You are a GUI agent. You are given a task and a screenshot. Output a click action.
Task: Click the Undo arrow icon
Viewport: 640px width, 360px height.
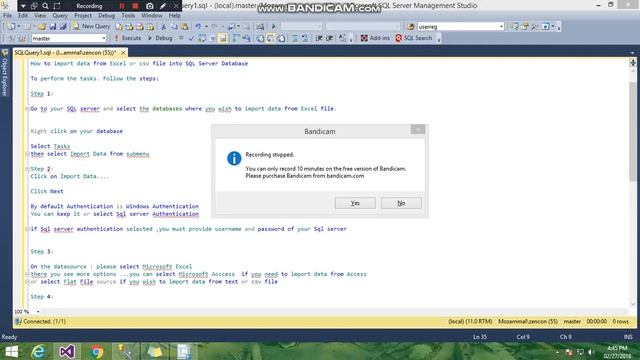[198, 27]
